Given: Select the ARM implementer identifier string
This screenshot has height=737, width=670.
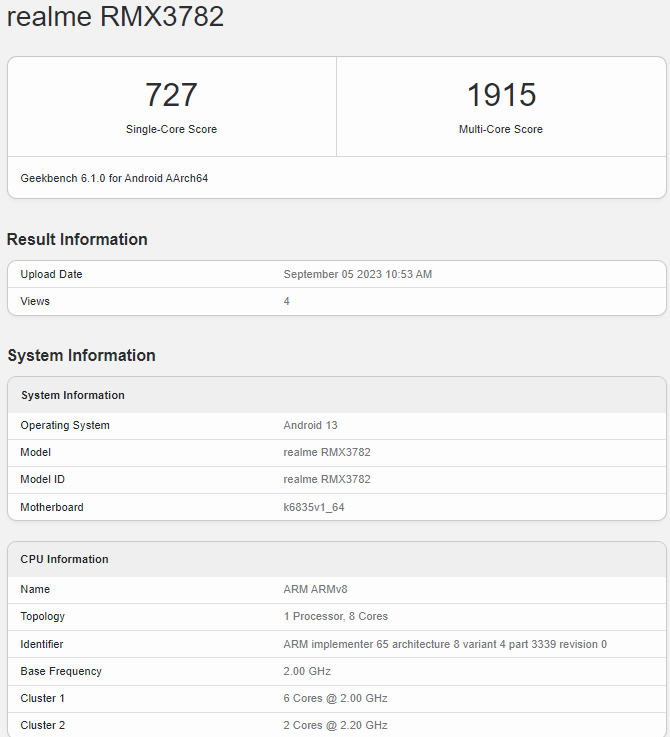Looking at the screenshot, I should pyautogui.click(x=445, y=644).
